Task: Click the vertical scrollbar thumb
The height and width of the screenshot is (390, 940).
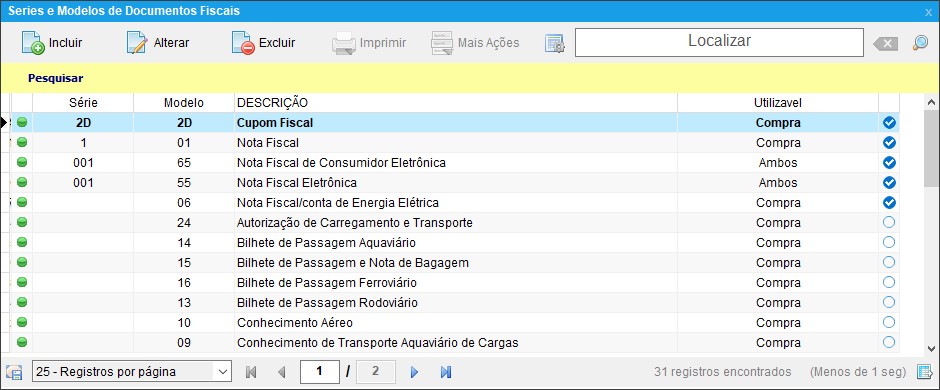Action: [x=930, y=150]
